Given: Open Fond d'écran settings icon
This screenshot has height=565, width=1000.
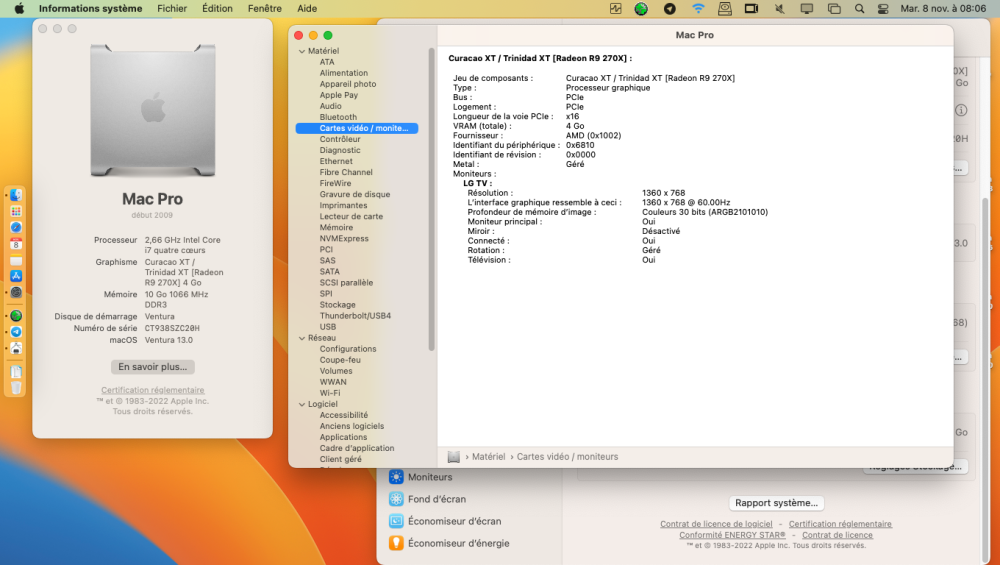Looking at the screenshot, I should 396,499.
